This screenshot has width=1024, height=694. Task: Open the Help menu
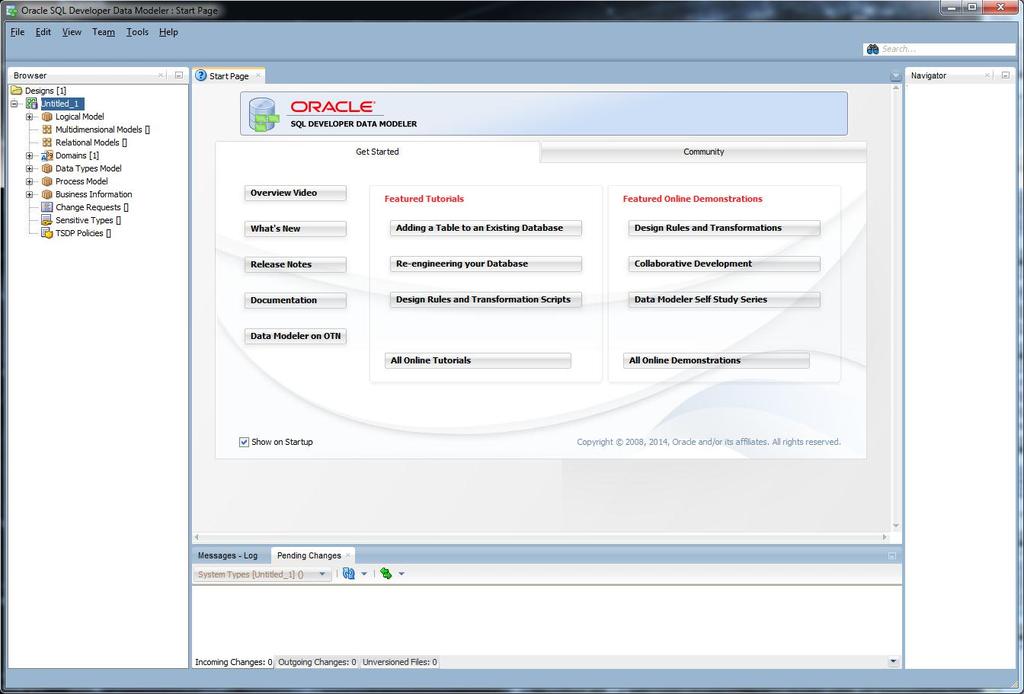[168, 32]
